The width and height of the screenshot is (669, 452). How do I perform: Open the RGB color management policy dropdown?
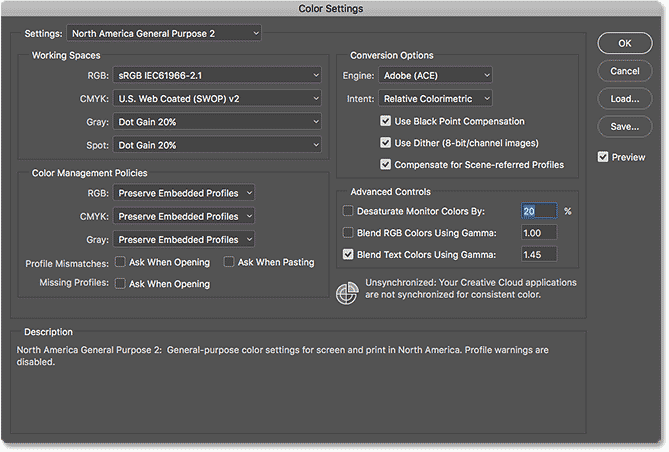[182, 192]
